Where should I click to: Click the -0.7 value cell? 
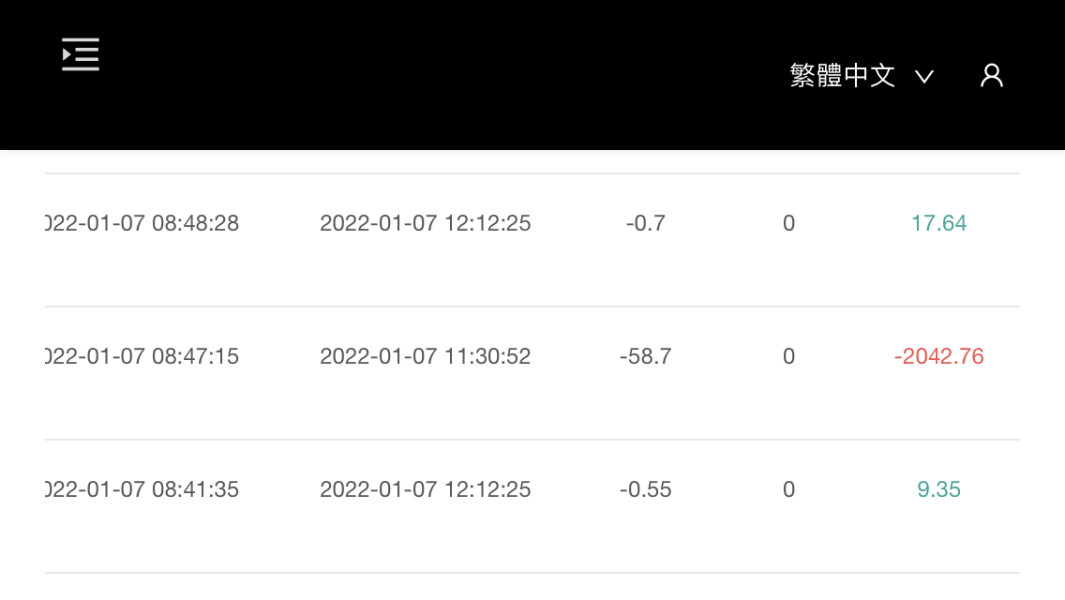click(645, 223)
